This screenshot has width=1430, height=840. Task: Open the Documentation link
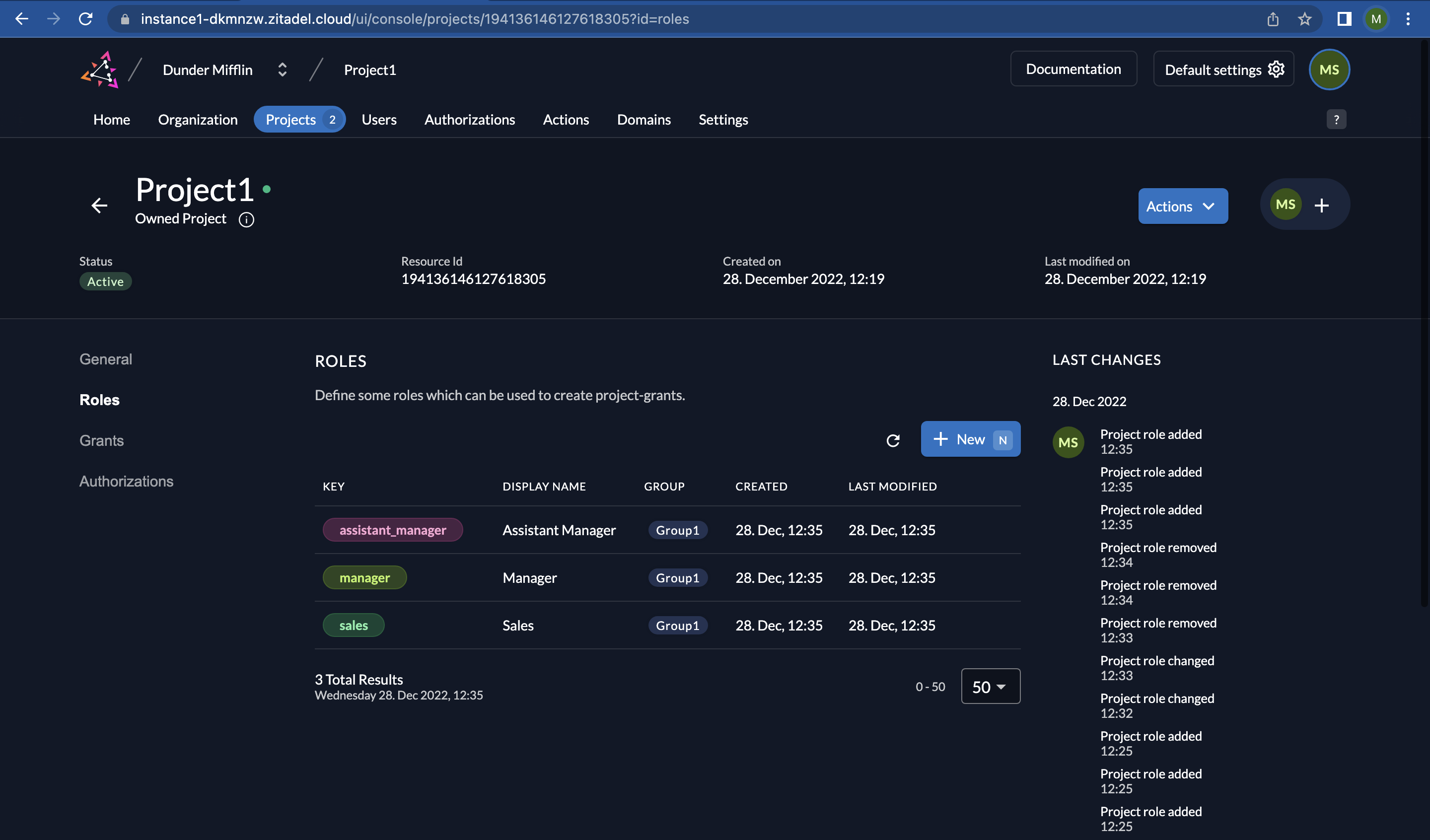click(x=1073, y=69)
